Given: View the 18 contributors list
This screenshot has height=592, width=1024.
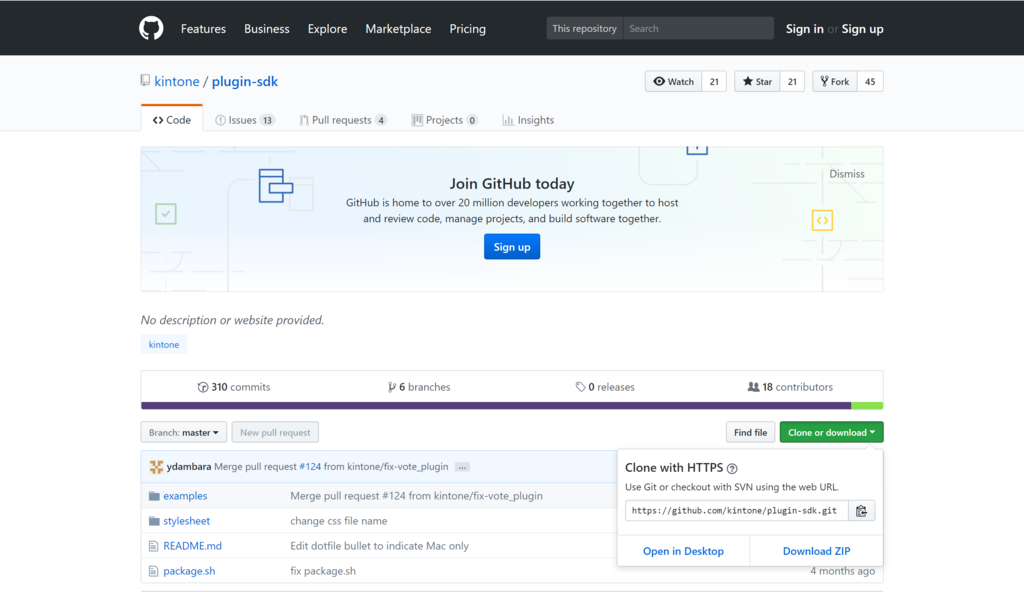Looking at the screenshot, I should tap(790, 387).
